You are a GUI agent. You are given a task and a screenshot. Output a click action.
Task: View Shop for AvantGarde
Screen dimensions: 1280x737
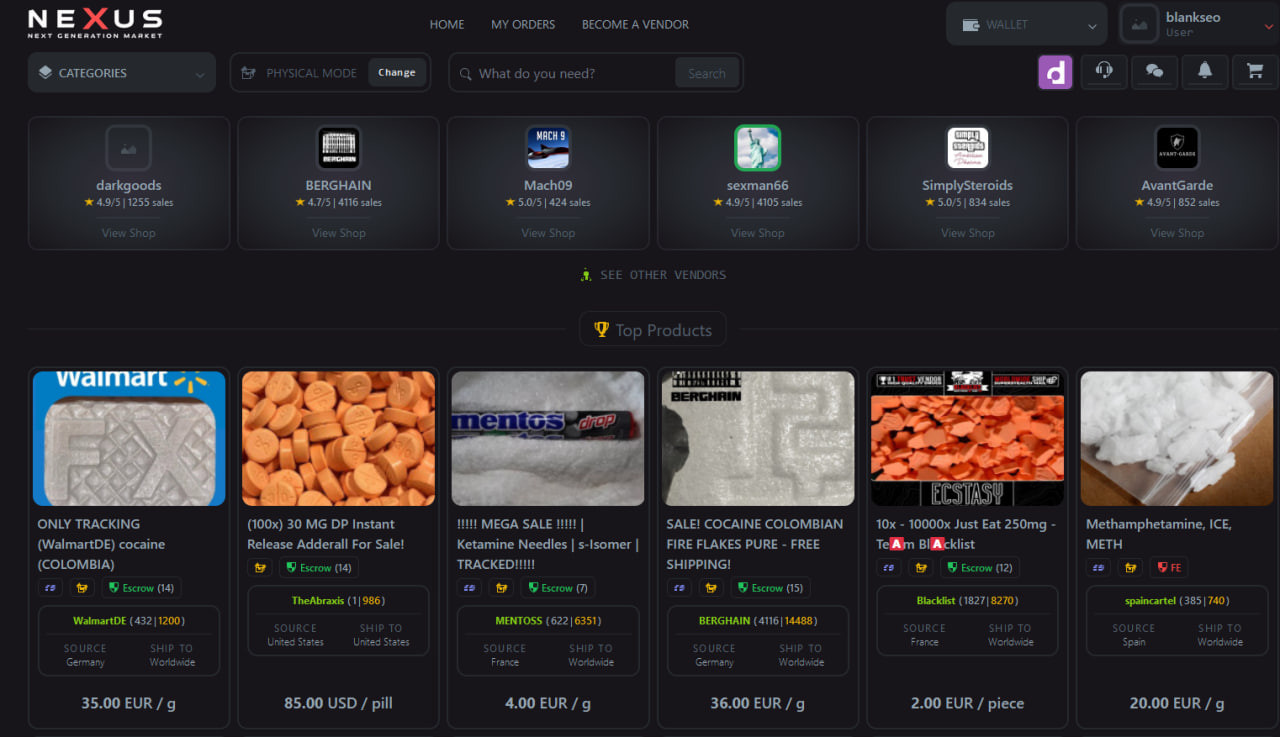pos(1177,233)
